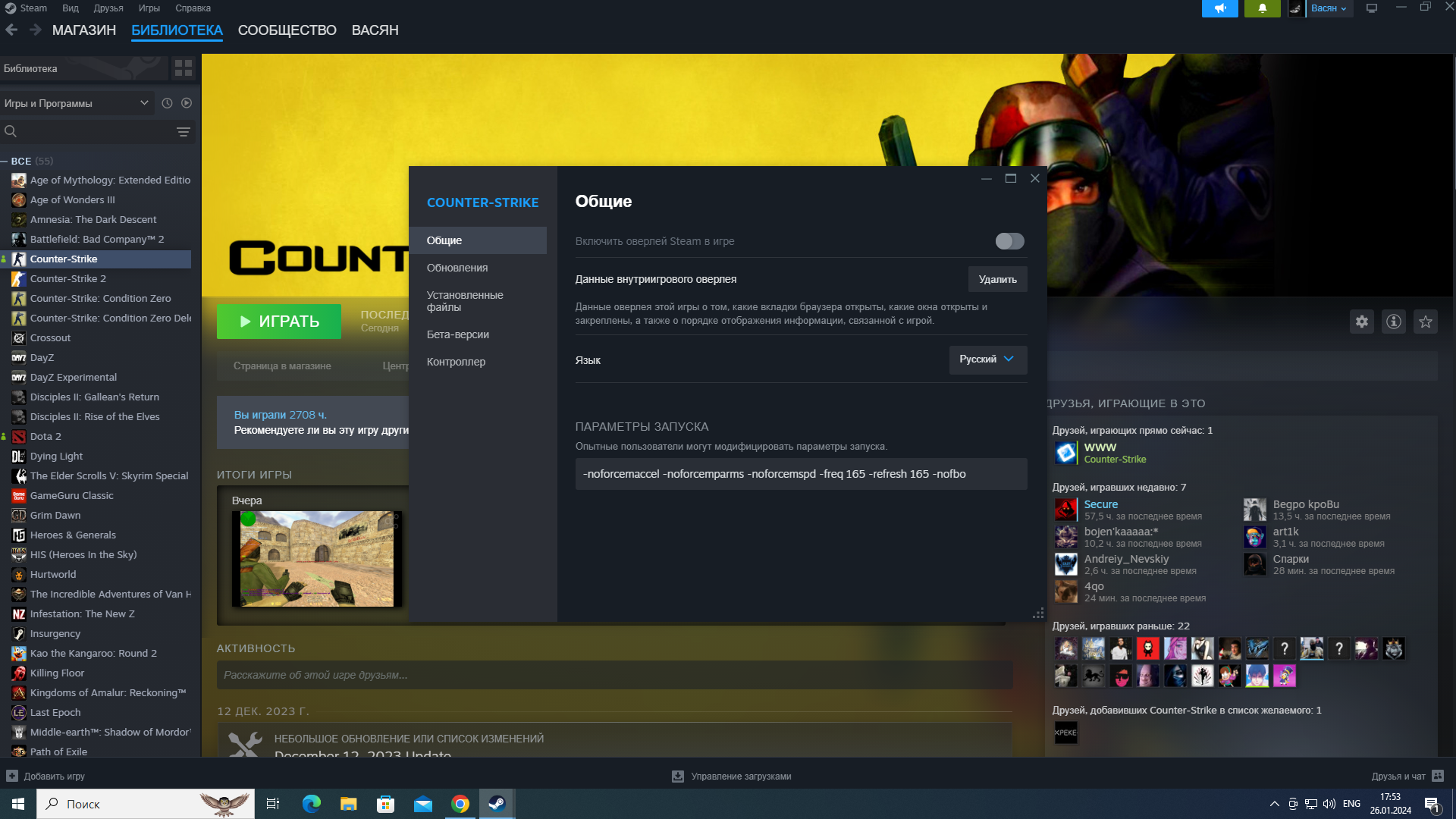Open the WWW friend avatar
Screen dimensions: 1456x819
[x=1065, y=453]
